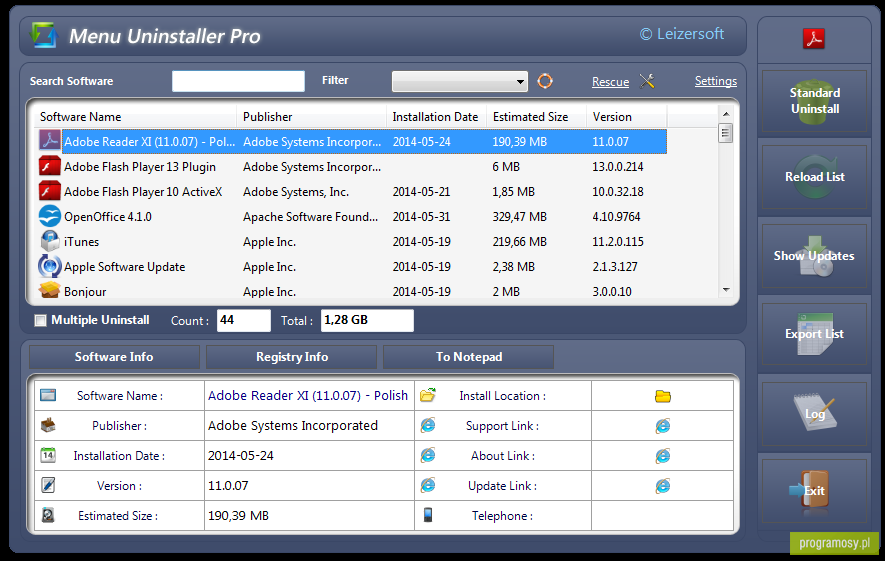Click the OpenOffice 4.1.0 row icon
The height and width of the screenshot is (561, 885).
point(50,216)
